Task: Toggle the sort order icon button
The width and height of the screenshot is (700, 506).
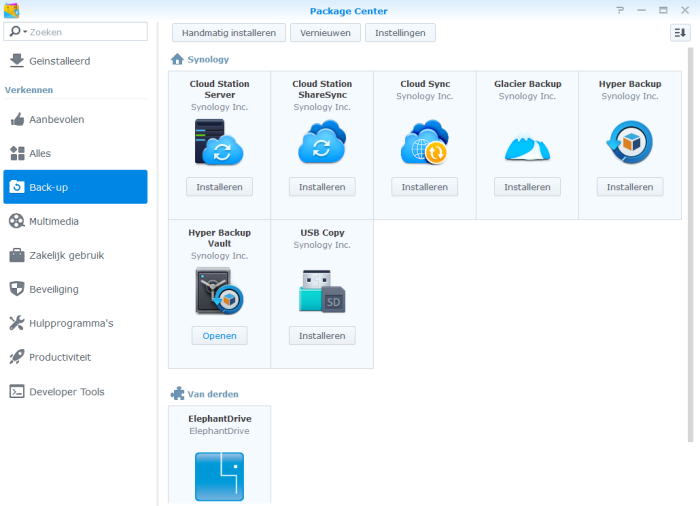Action: [680, 33]
